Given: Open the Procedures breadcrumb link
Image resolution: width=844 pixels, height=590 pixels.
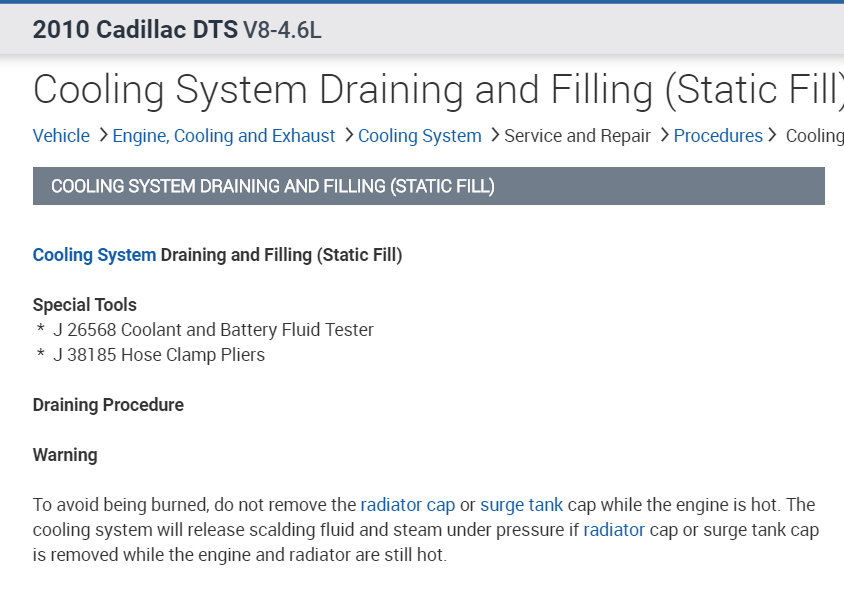Looking at the screenshot, I should (x=718, y=136).
